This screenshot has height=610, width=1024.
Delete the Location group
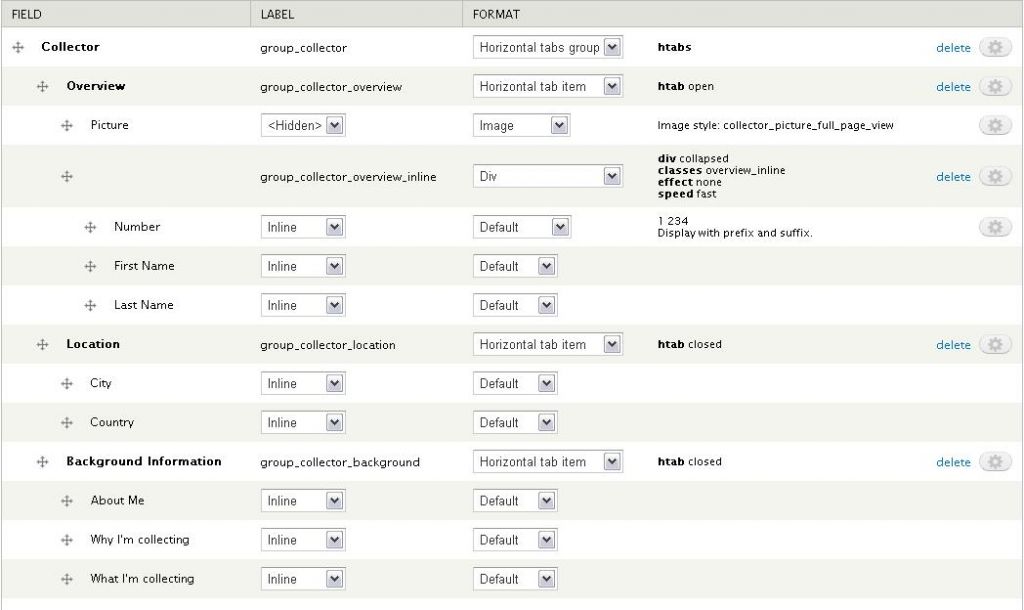(x=953, y=345)
